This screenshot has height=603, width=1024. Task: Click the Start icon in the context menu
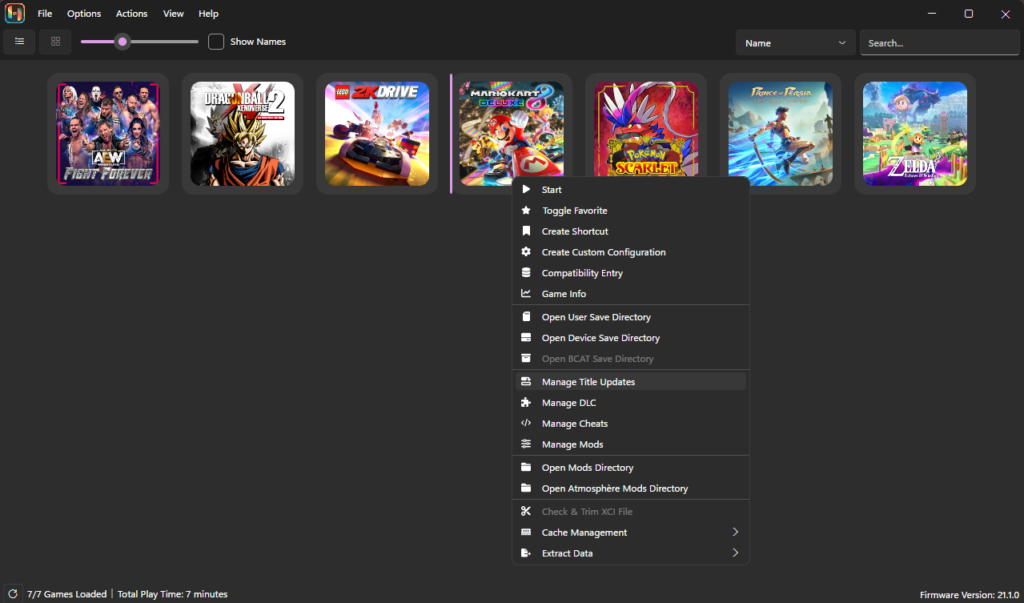click(x=525, y=189)
